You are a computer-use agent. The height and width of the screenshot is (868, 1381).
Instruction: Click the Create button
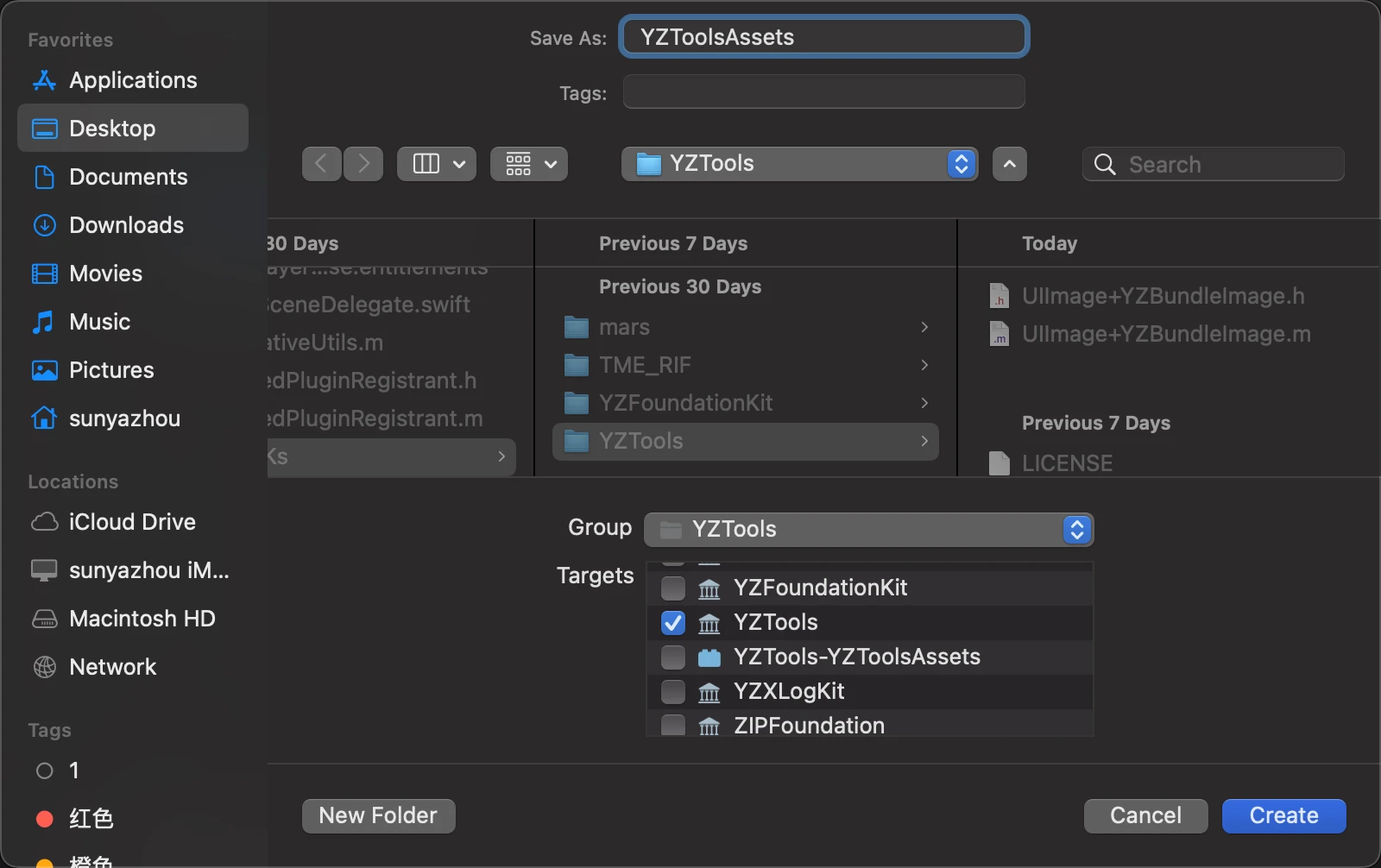tap(1283, 815)
